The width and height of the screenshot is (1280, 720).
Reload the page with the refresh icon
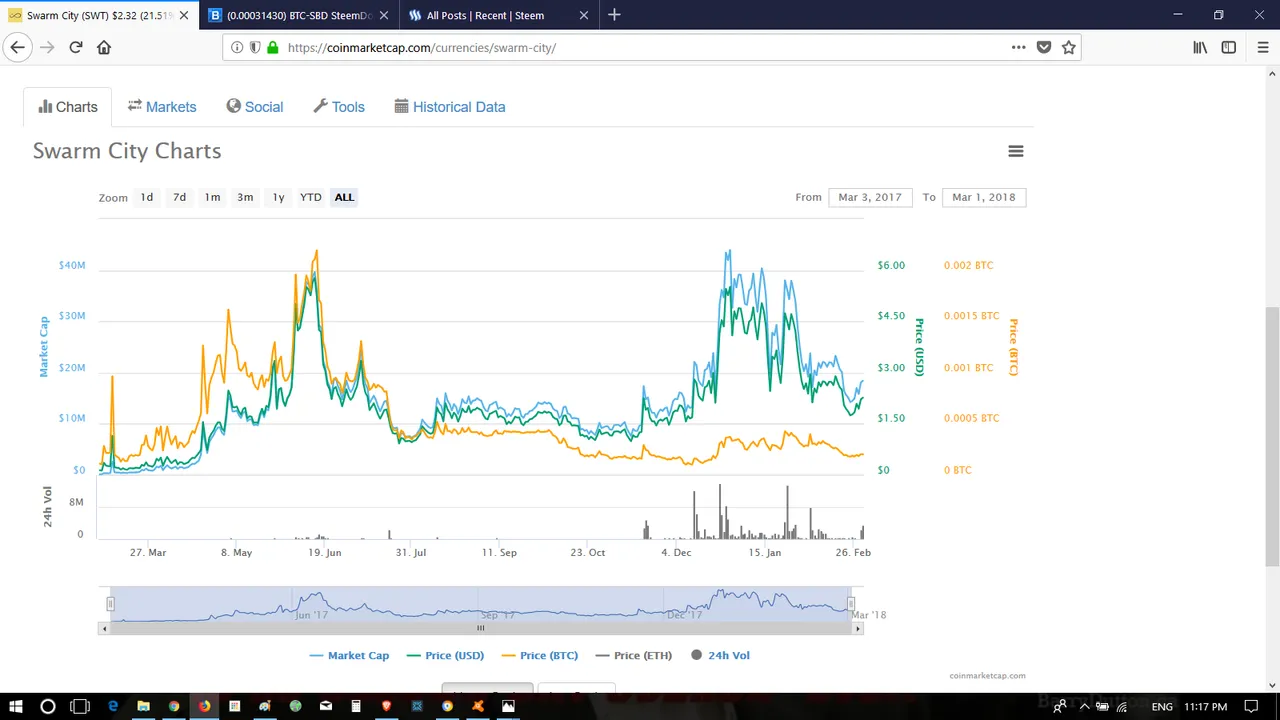(x=75, y=47)
